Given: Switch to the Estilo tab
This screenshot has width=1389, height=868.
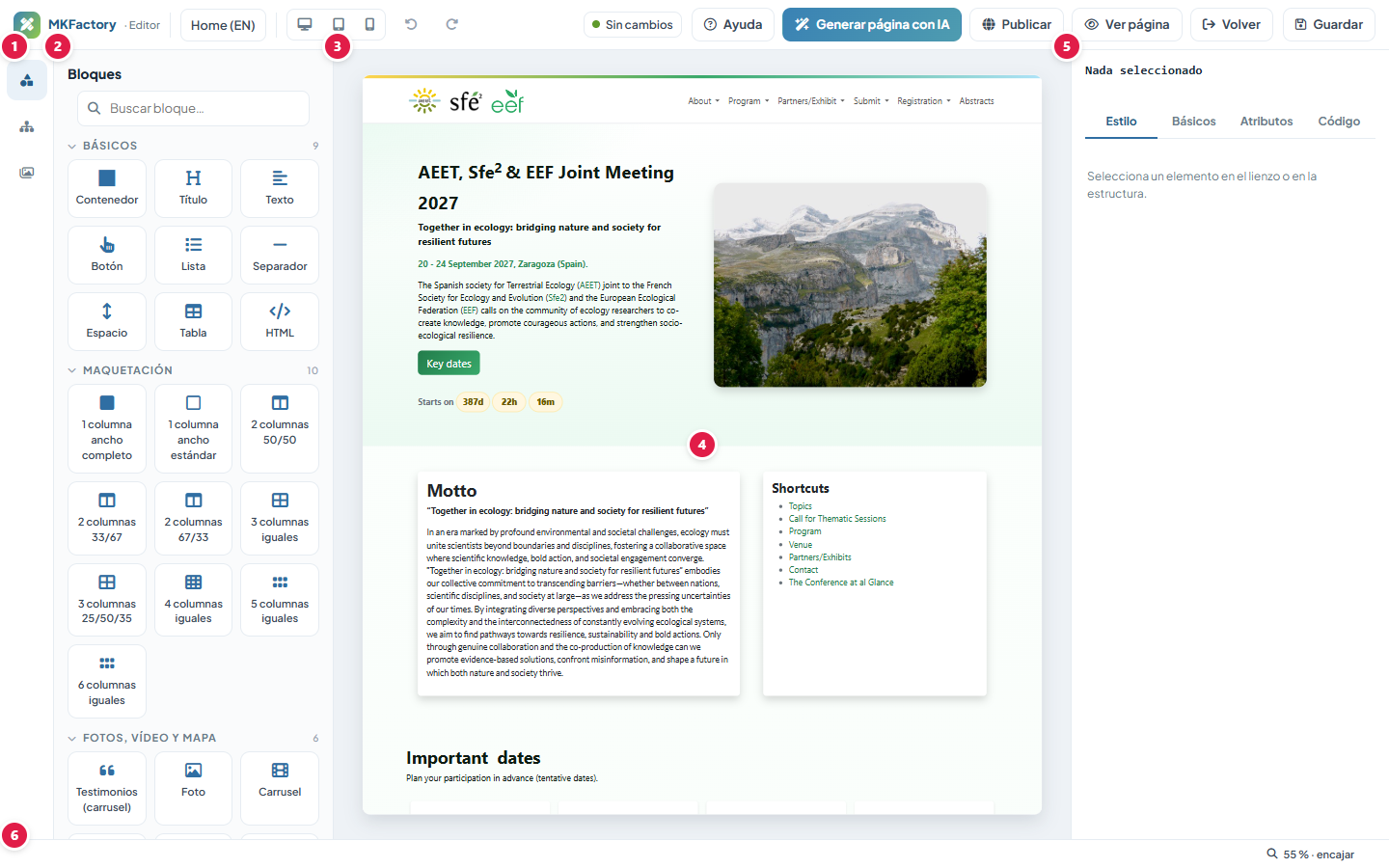Looking at the screenshot, I should pyautogui.click(x=1121, y=122).
